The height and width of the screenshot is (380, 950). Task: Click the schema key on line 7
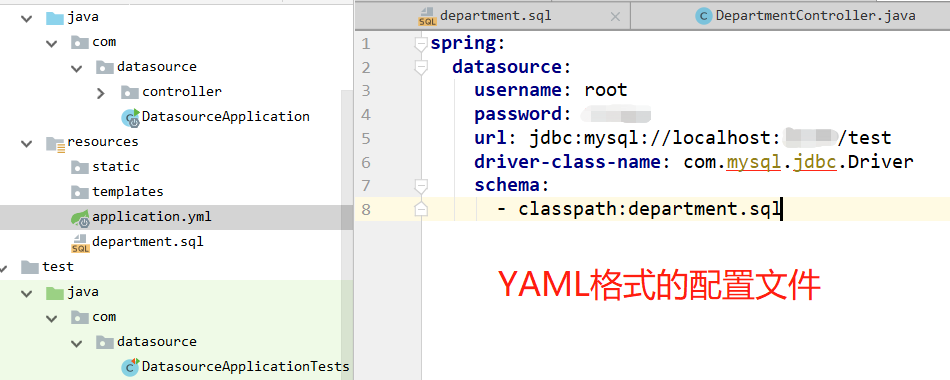click(507, 185)
